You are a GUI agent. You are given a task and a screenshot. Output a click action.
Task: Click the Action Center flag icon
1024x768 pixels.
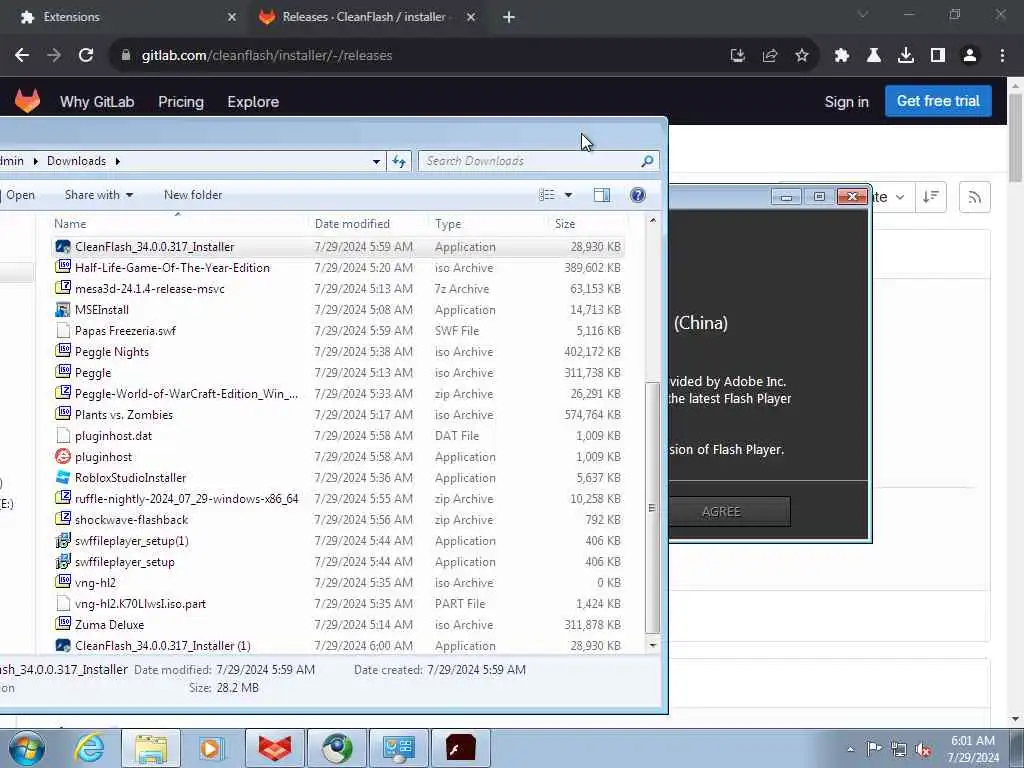(874, 749)
